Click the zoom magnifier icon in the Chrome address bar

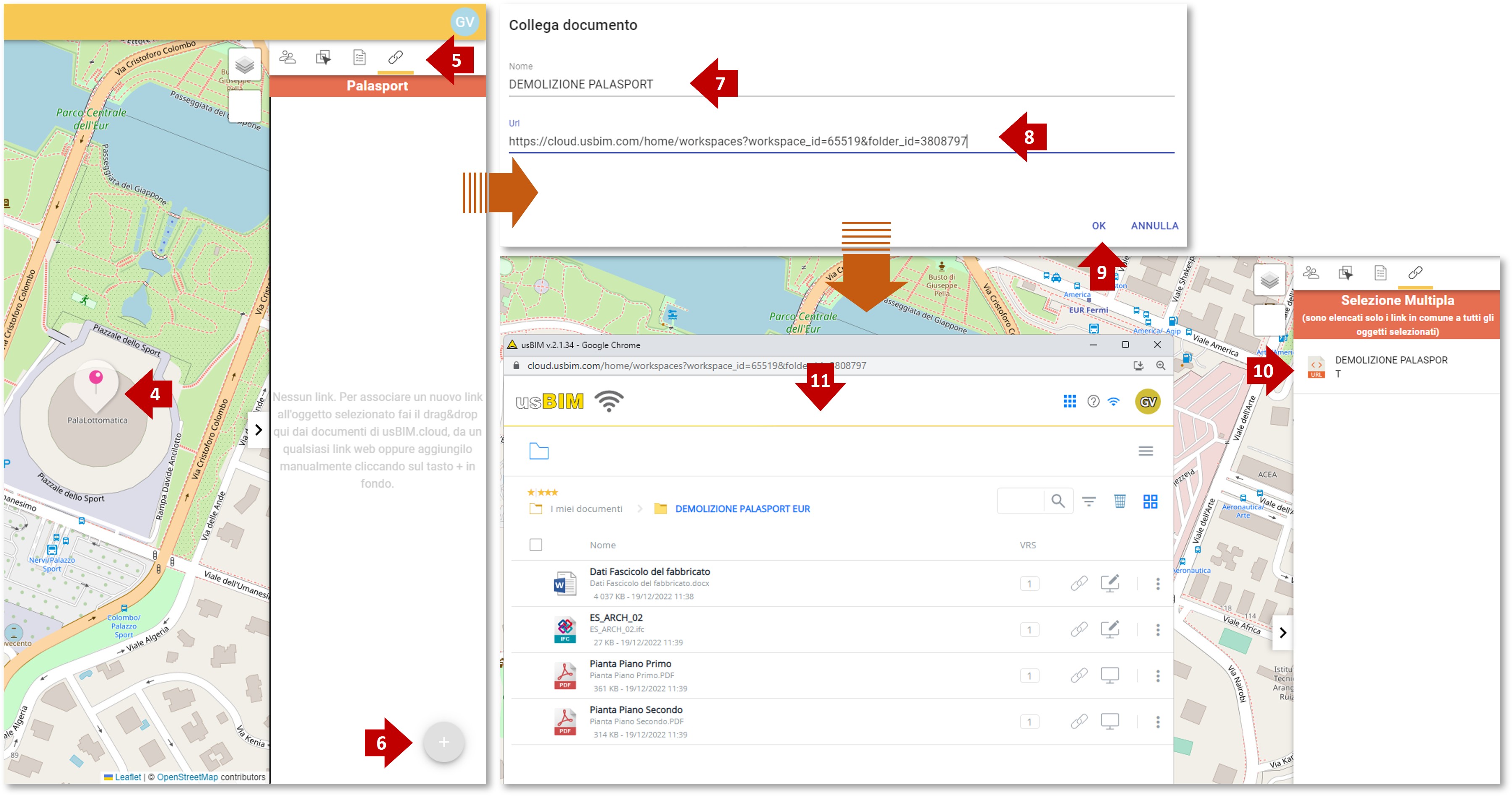tap(1161, 366)
